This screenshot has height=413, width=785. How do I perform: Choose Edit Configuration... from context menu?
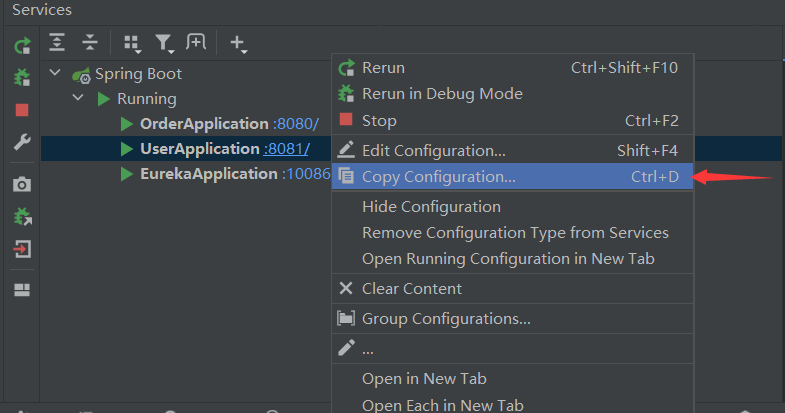pyautogui.click(x=433, y=151)
